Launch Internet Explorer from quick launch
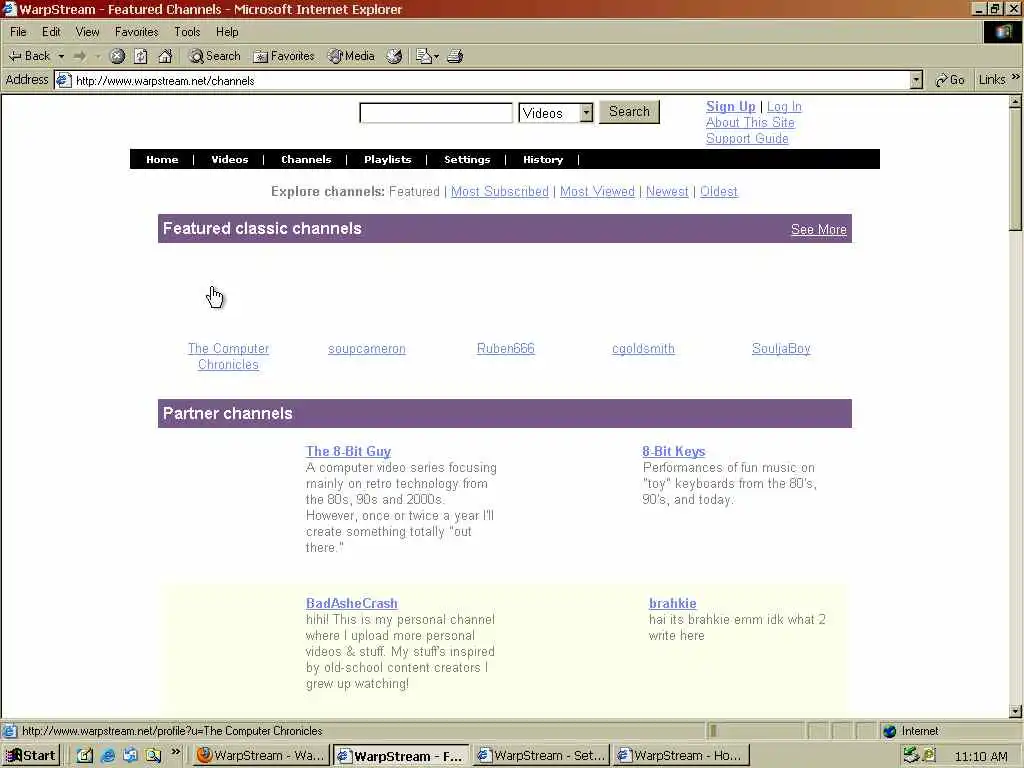The image size is (1024, 768). tap(108, 756)
